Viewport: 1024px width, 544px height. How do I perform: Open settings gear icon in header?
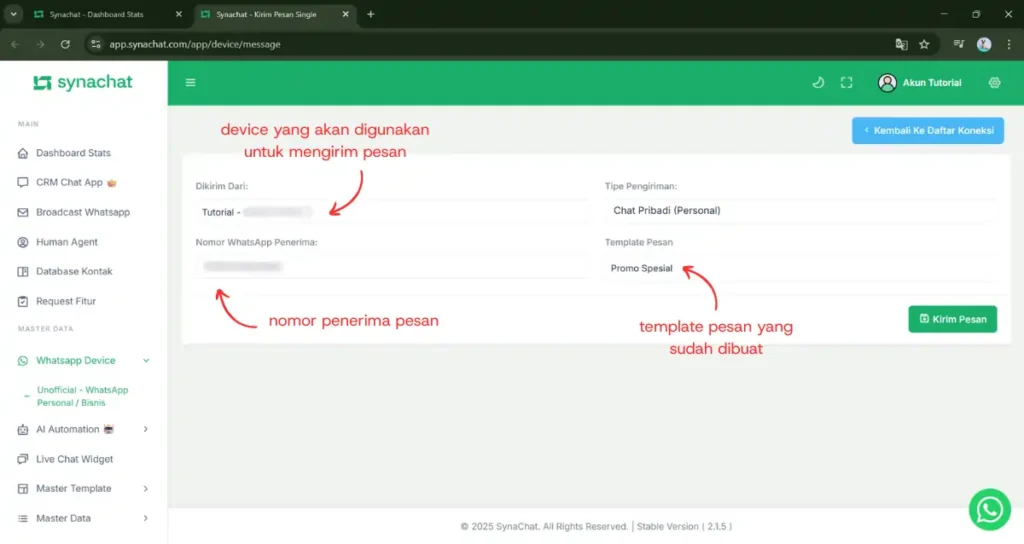pyautogui.click(x=994, y=82)
